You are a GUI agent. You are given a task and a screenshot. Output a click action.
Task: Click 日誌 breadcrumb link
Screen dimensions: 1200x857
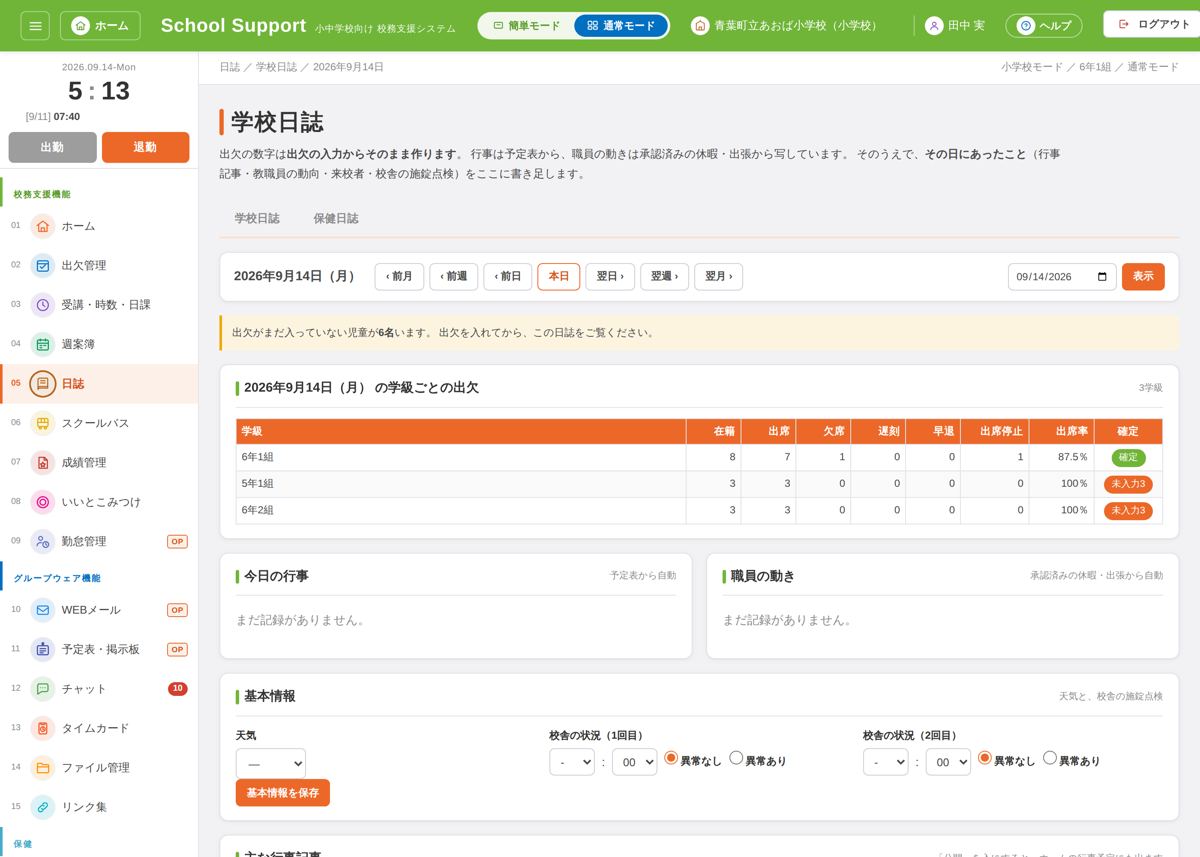tap(230, 67)
